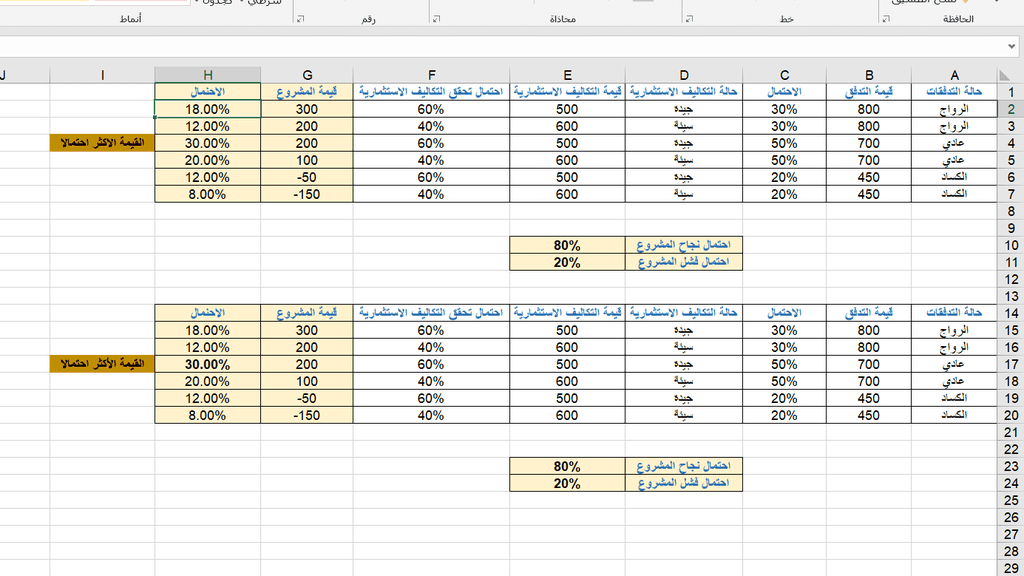The image size is (1024, 576).
Task: Select column G header
Action: 307,75
